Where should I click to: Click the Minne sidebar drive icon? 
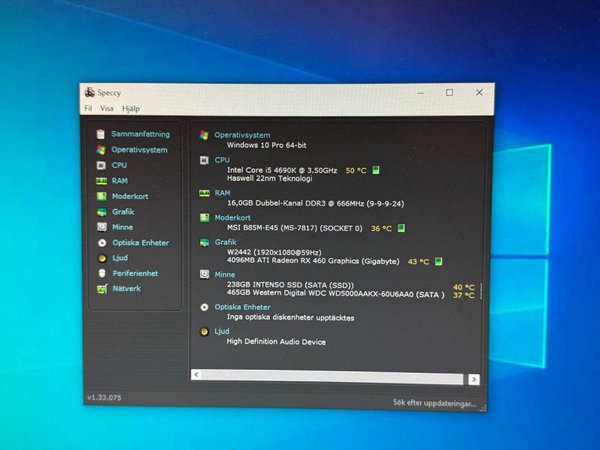point(102,227)
